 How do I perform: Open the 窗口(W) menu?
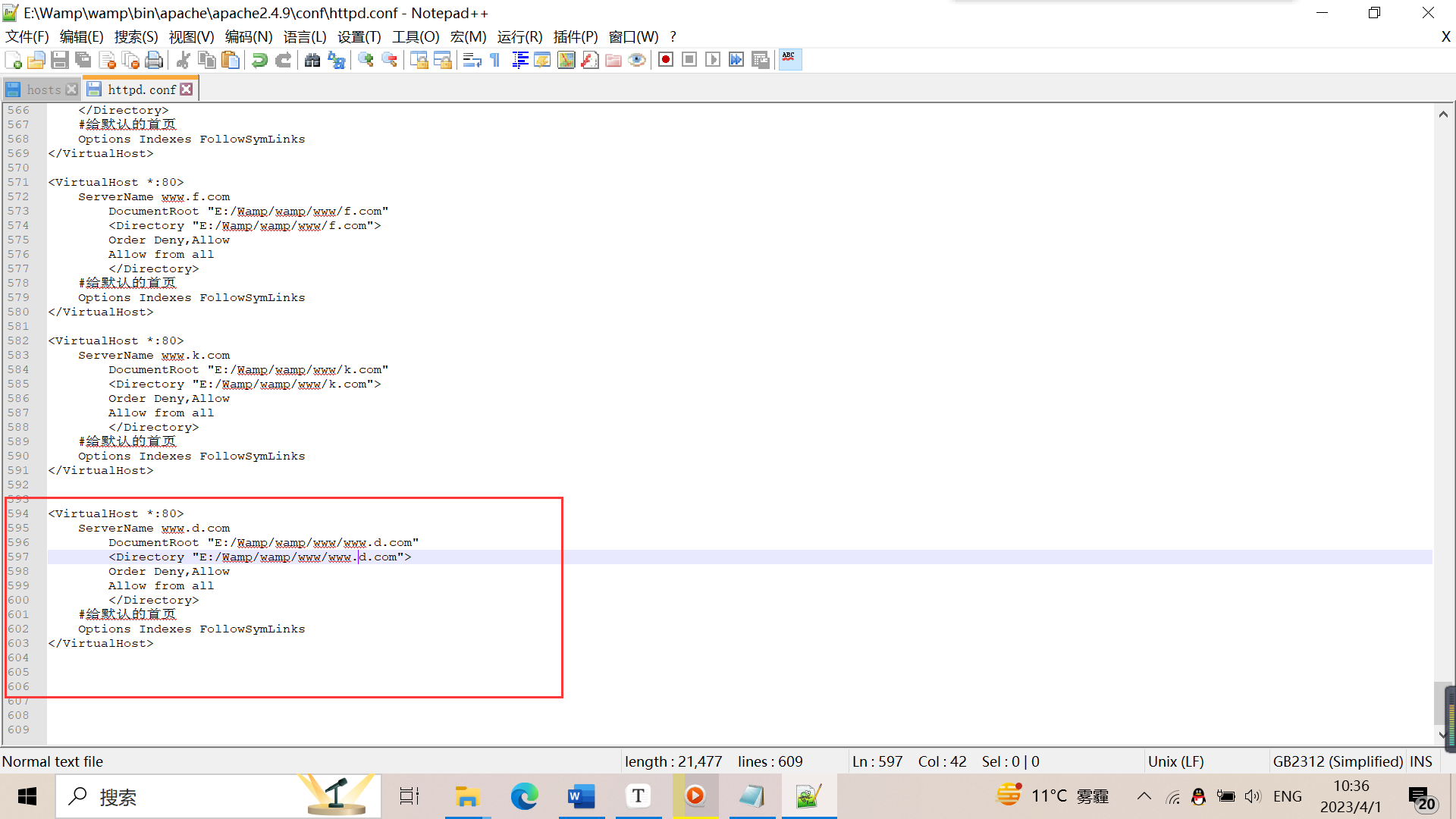coord(633,36)
